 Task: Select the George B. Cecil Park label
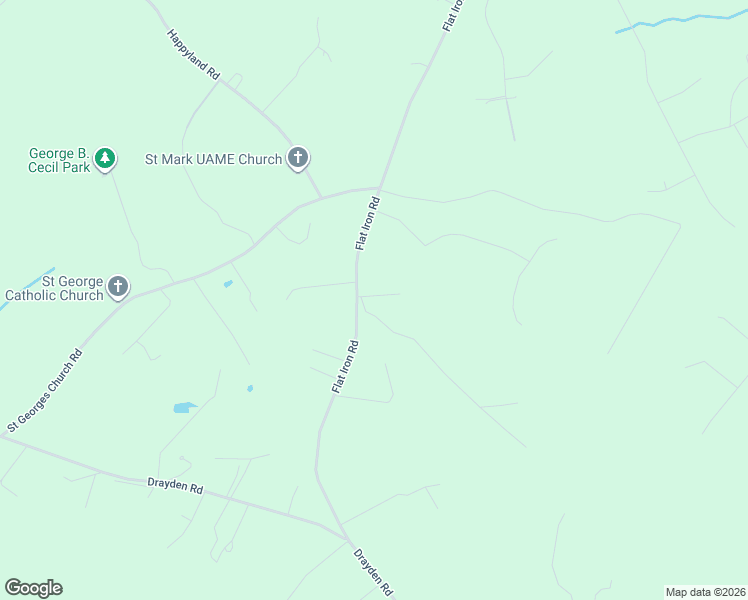[59, 160]
